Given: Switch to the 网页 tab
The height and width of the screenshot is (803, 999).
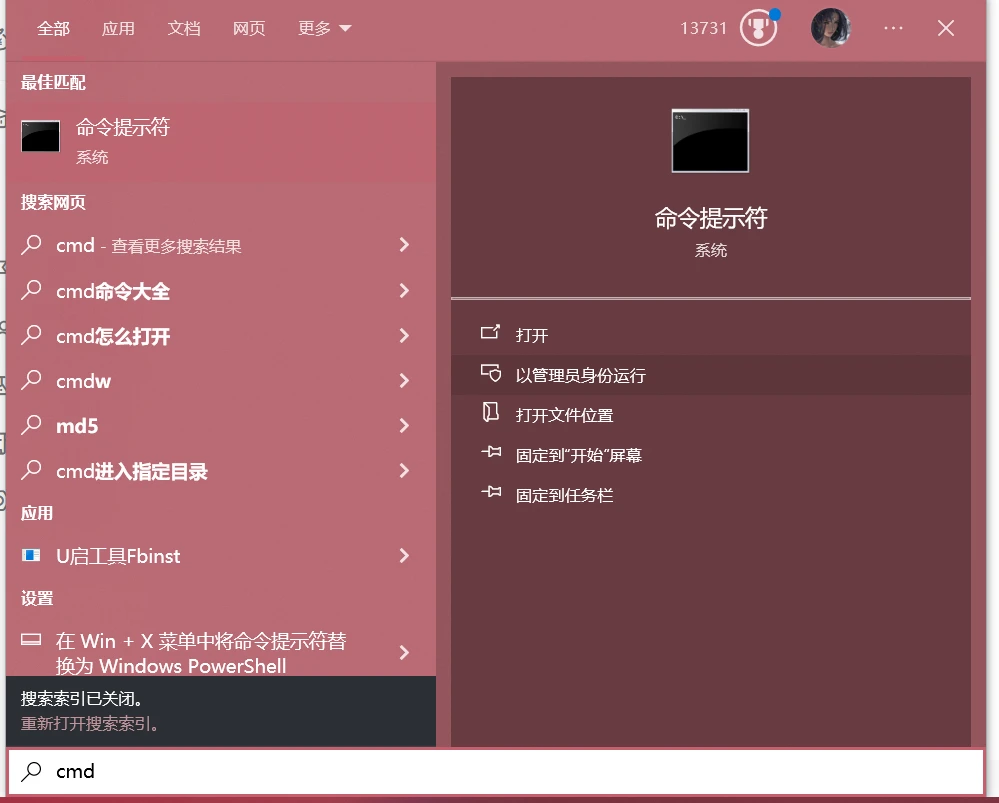Looking at the screenshot, I should click(249, 29).
